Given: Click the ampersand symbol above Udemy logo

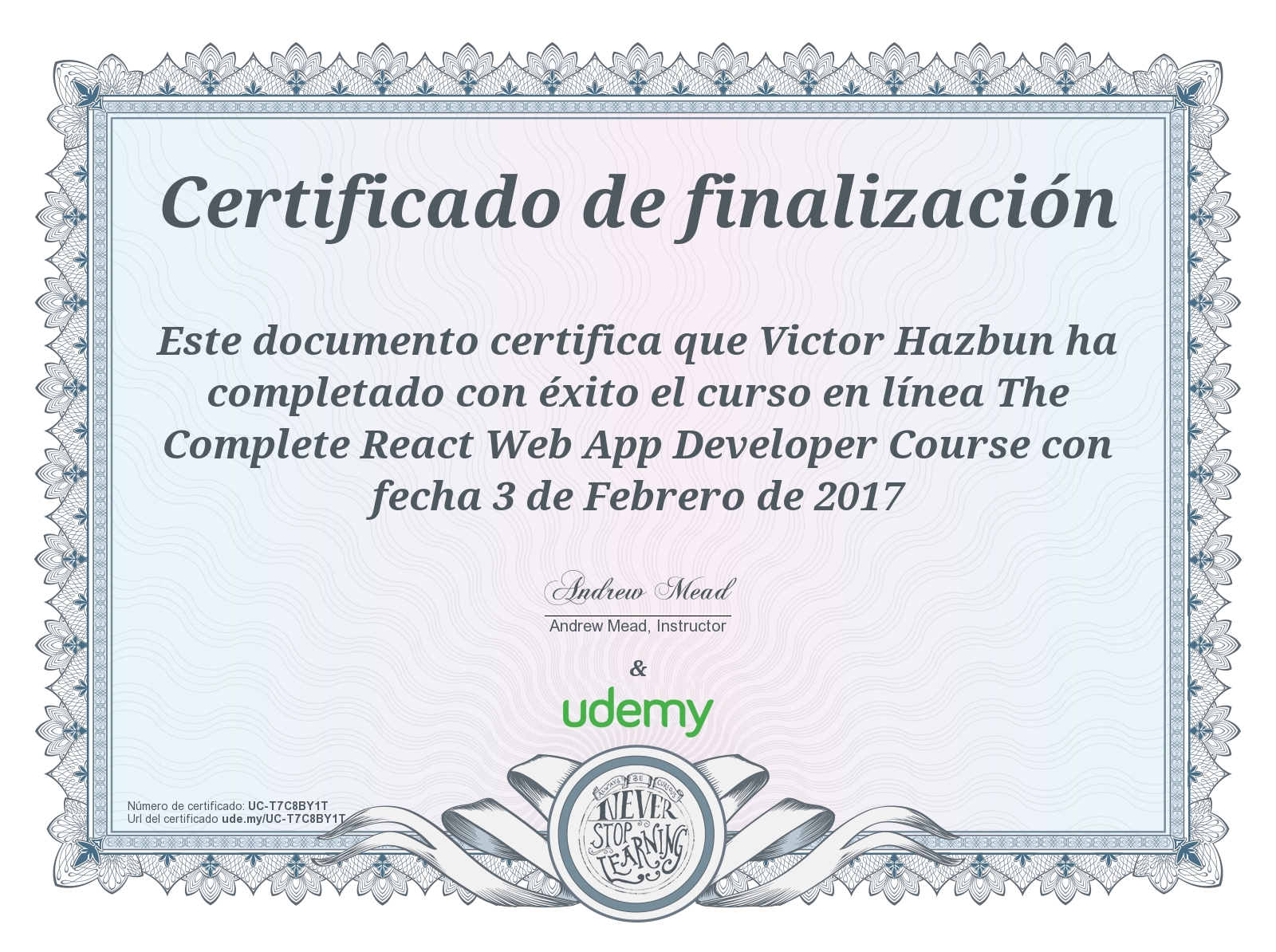Looking at the screenshot, I should click(x=638, y=669).
